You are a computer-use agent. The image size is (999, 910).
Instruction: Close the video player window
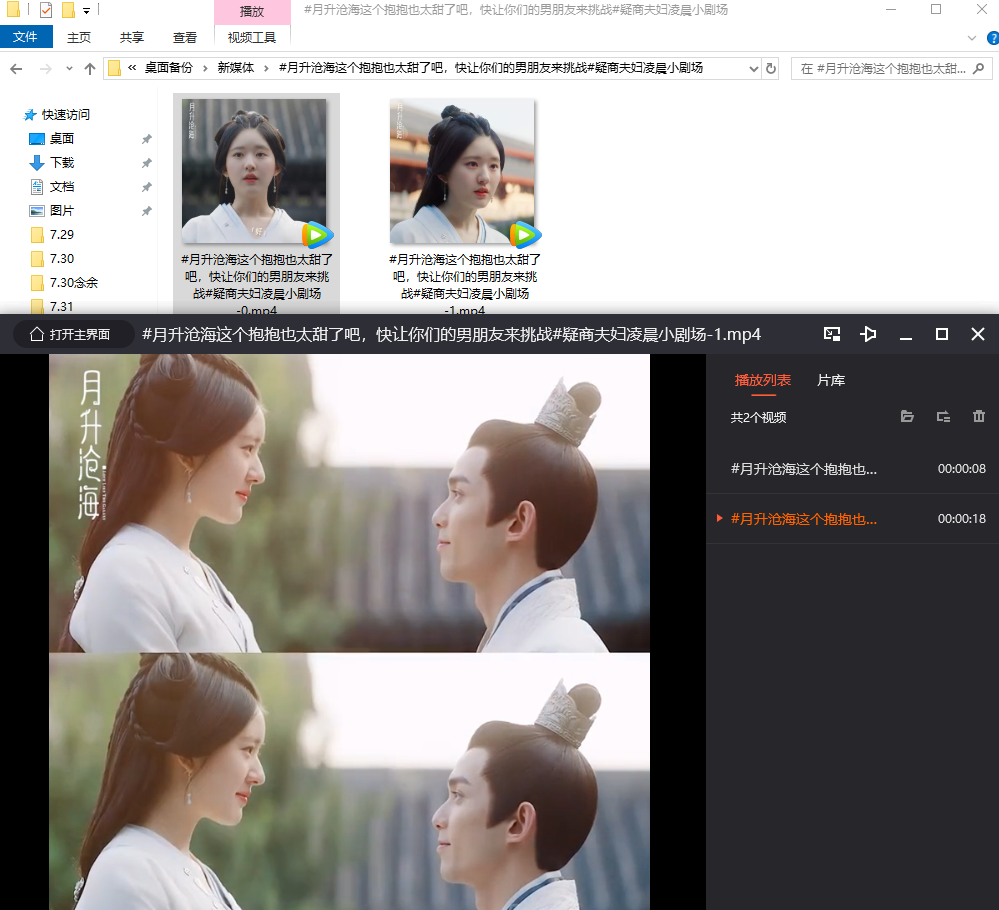[x=978, y=334]
